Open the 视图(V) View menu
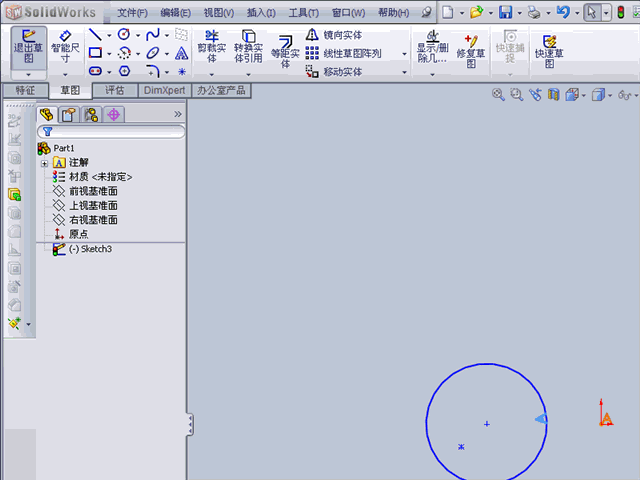Viewport: 640px width, 480px height. (x=219, y=13)
